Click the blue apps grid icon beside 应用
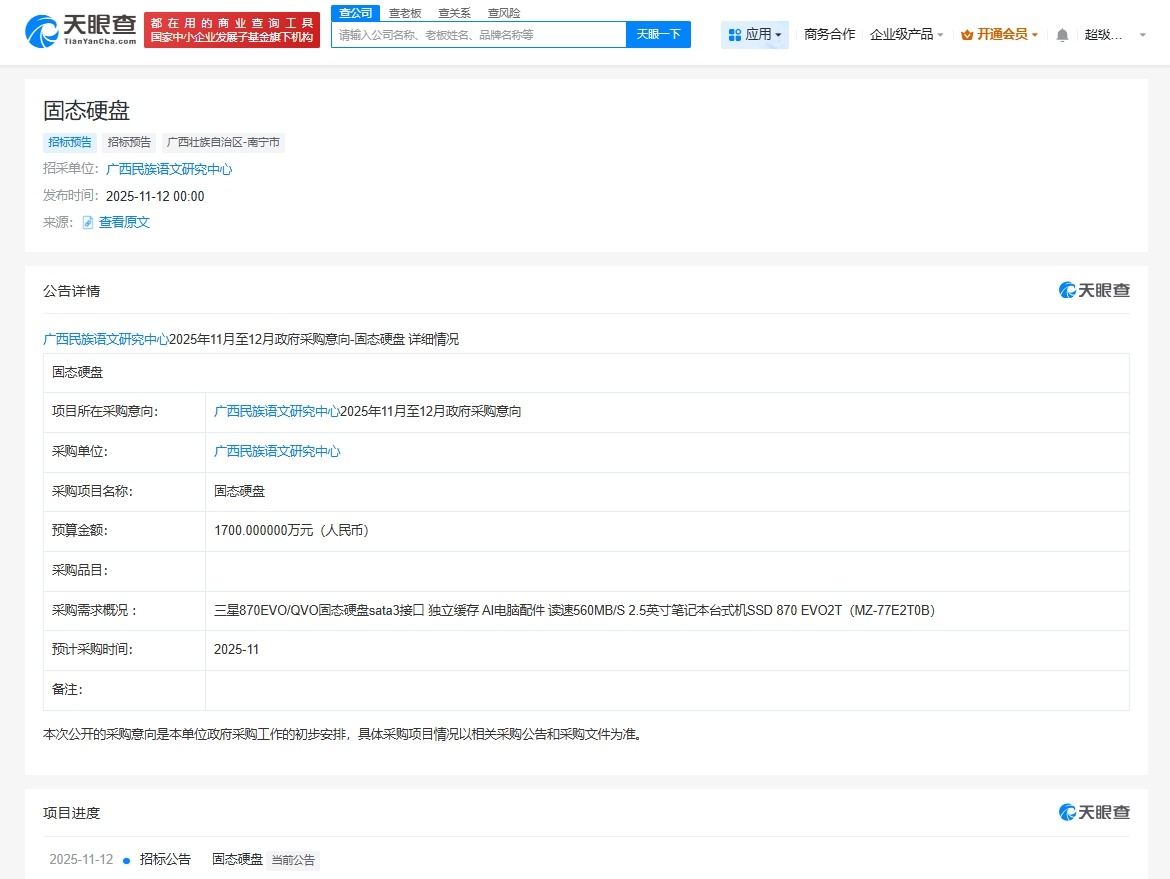Viewport: 1170px width, 879px height. click(736, 34)
